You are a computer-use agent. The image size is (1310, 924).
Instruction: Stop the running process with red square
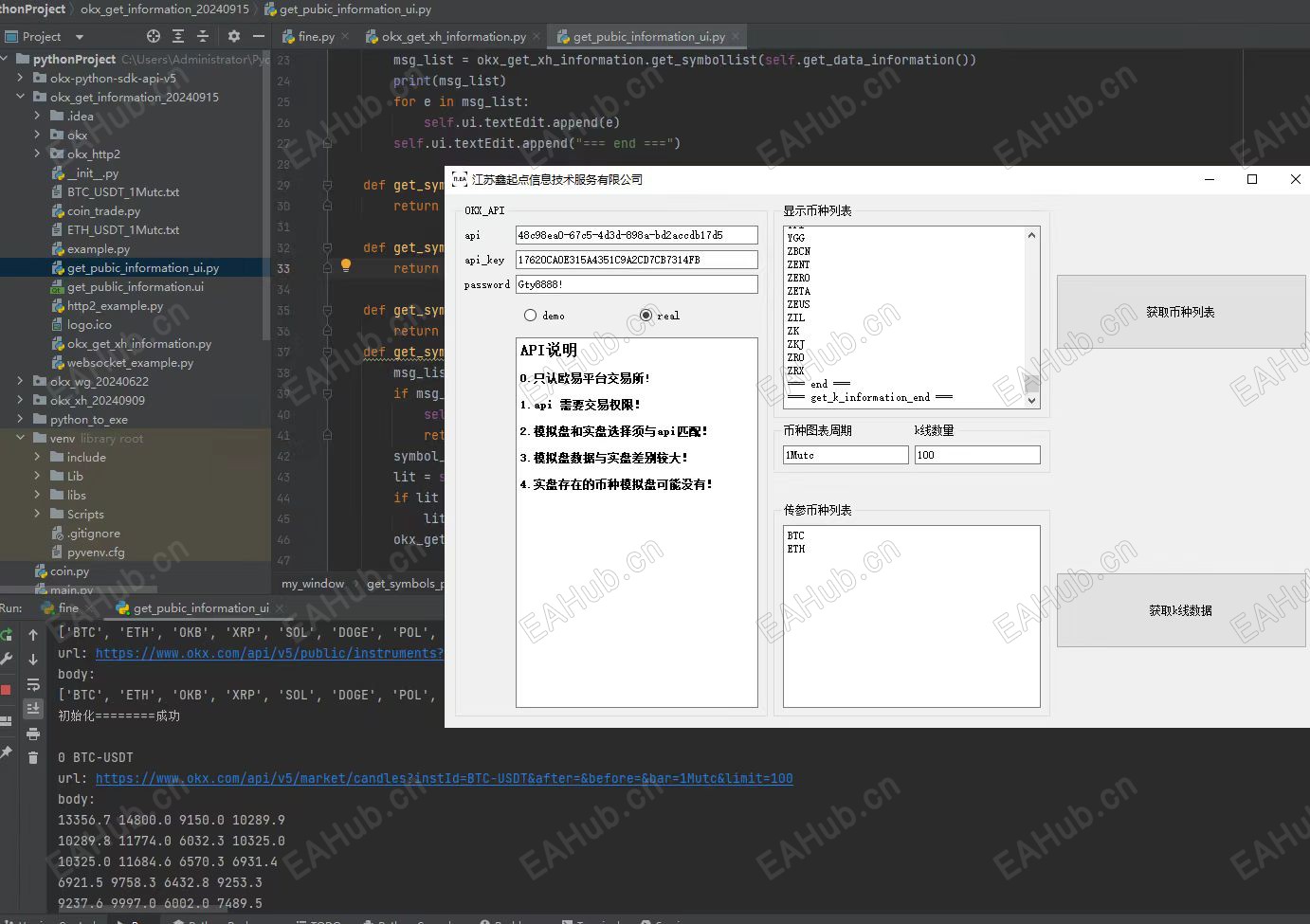[x=7, y=690]
